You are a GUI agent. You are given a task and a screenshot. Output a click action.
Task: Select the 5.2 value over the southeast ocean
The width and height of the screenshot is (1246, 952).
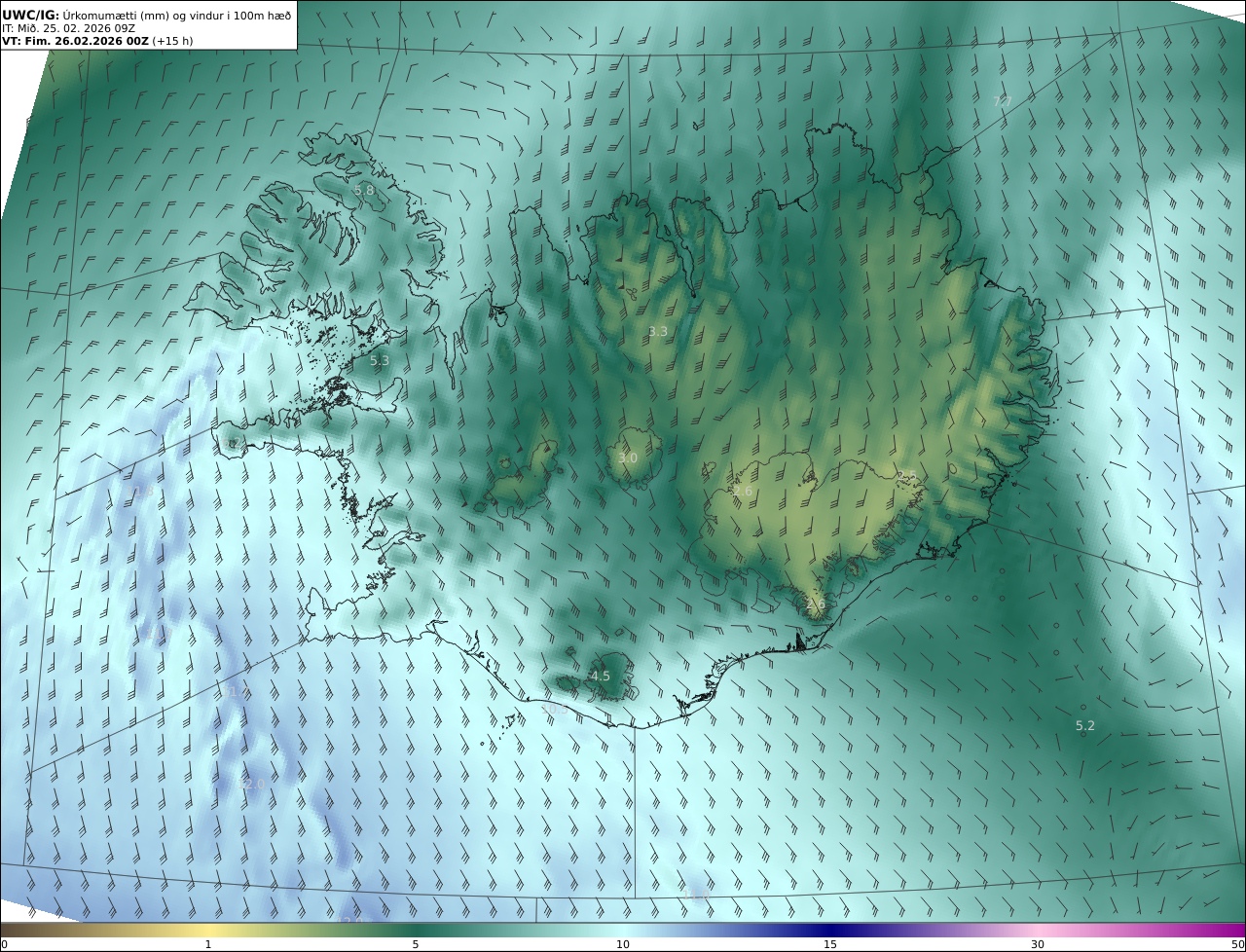point(1085,725)
